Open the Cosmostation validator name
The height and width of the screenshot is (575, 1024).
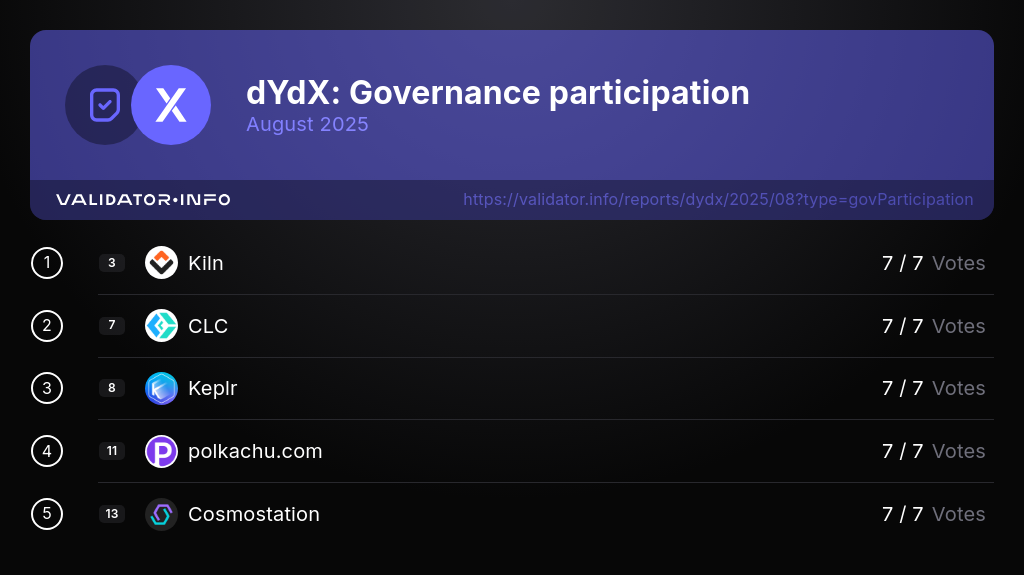(x=254, y=514)
